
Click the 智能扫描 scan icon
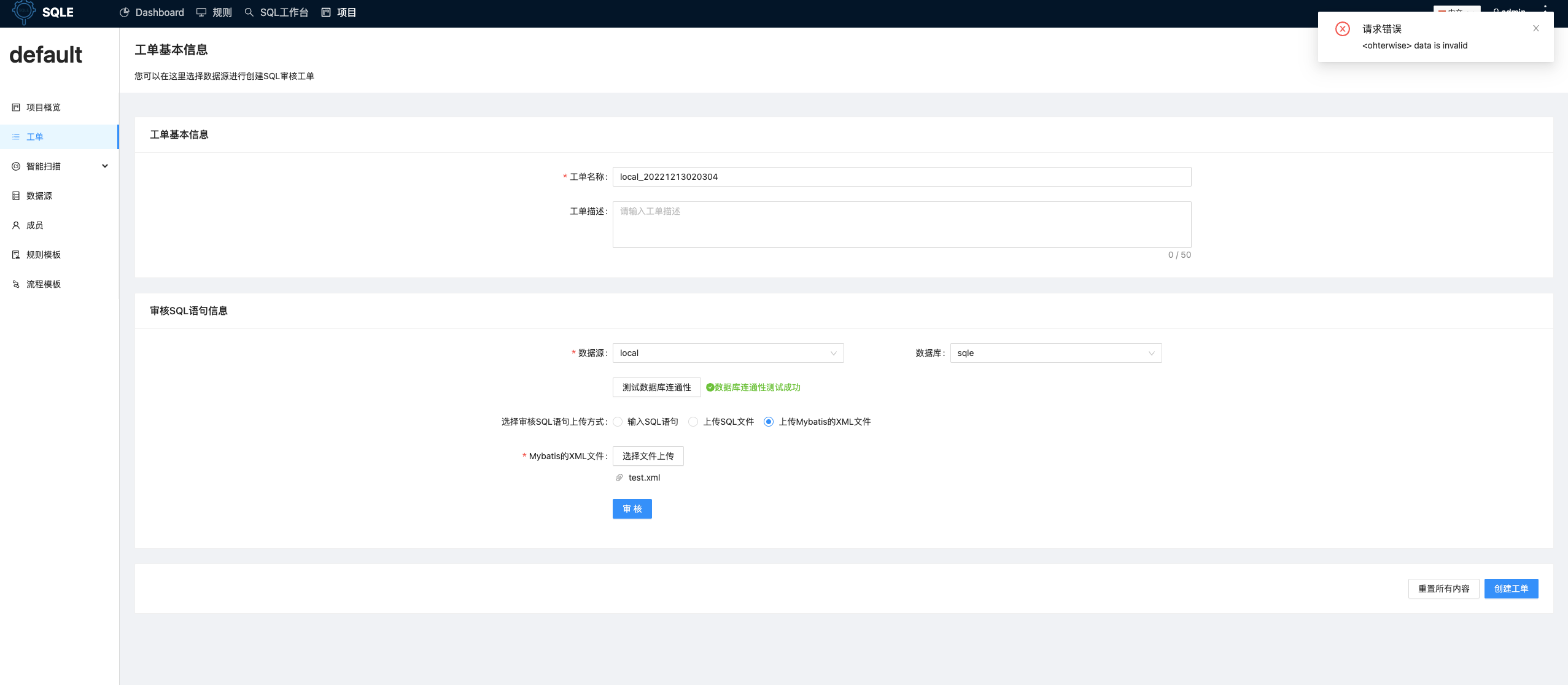[x=16, y=166]
